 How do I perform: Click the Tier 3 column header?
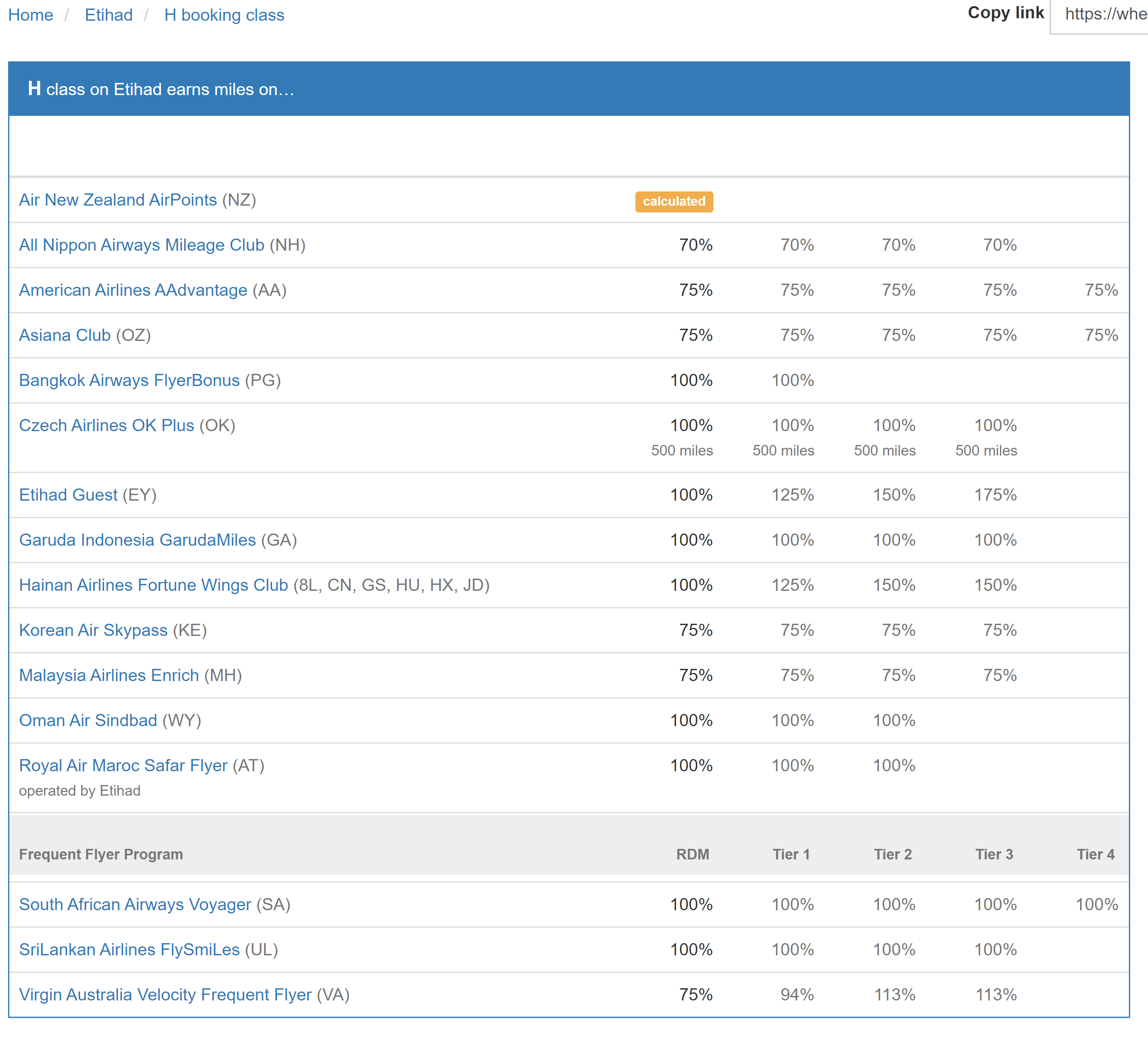pos(994,854)
